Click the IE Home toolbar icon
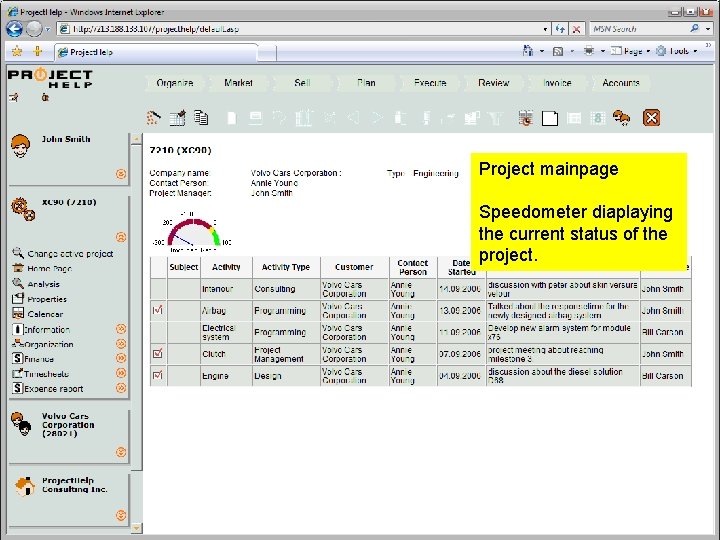This screenshot has width=720, height=540. [x=529, y=51]
